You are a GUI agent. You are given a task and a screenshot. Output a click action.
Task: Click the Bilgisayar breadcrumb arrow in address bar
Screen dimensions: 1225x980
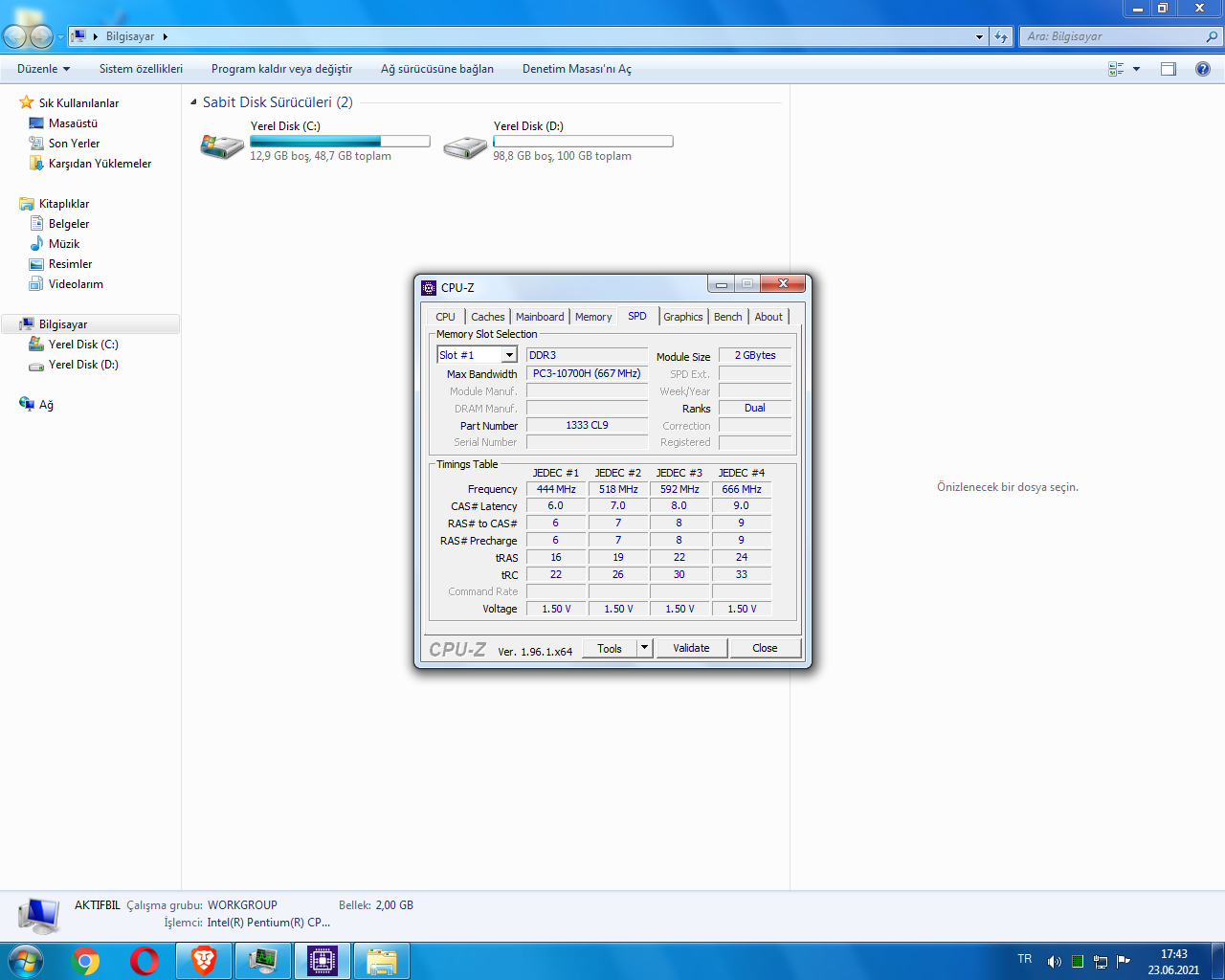click(x=165, y=36)
